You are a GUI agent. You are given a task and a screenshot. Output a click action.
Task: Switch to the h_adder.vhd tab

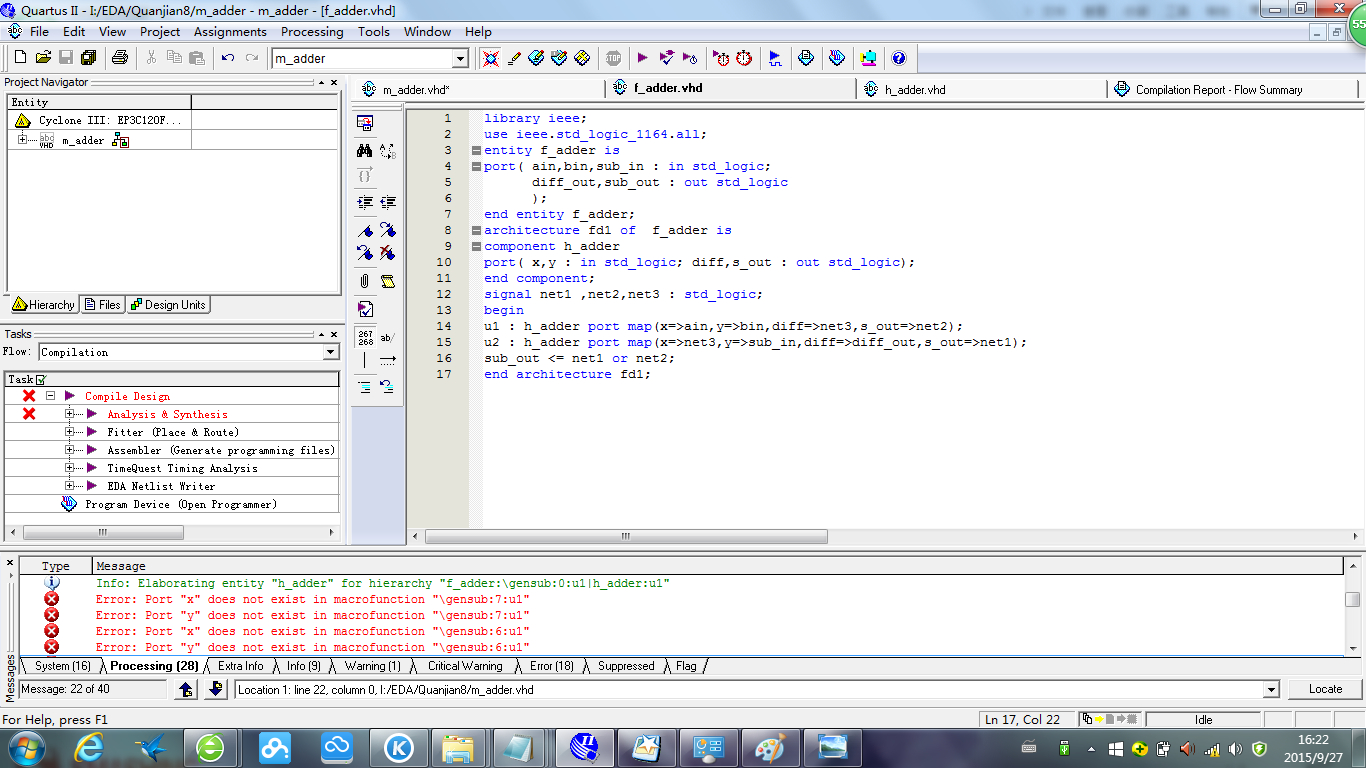[914, 90]
